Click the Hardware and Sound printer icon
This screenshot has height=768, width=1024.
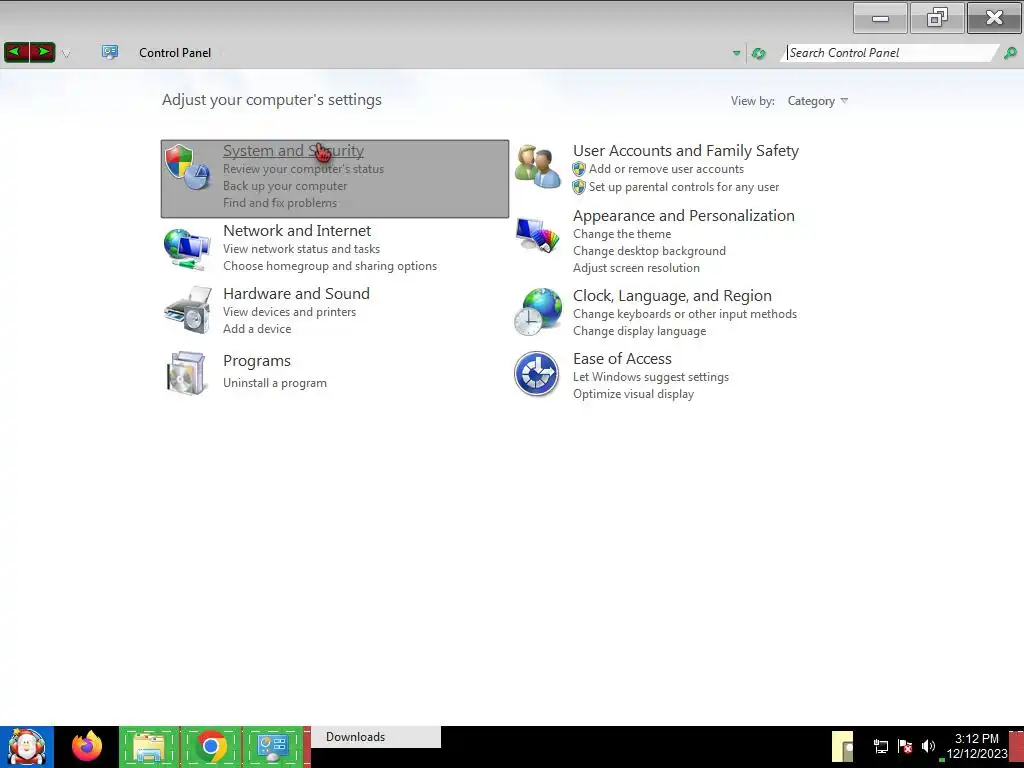pos(187,310)
